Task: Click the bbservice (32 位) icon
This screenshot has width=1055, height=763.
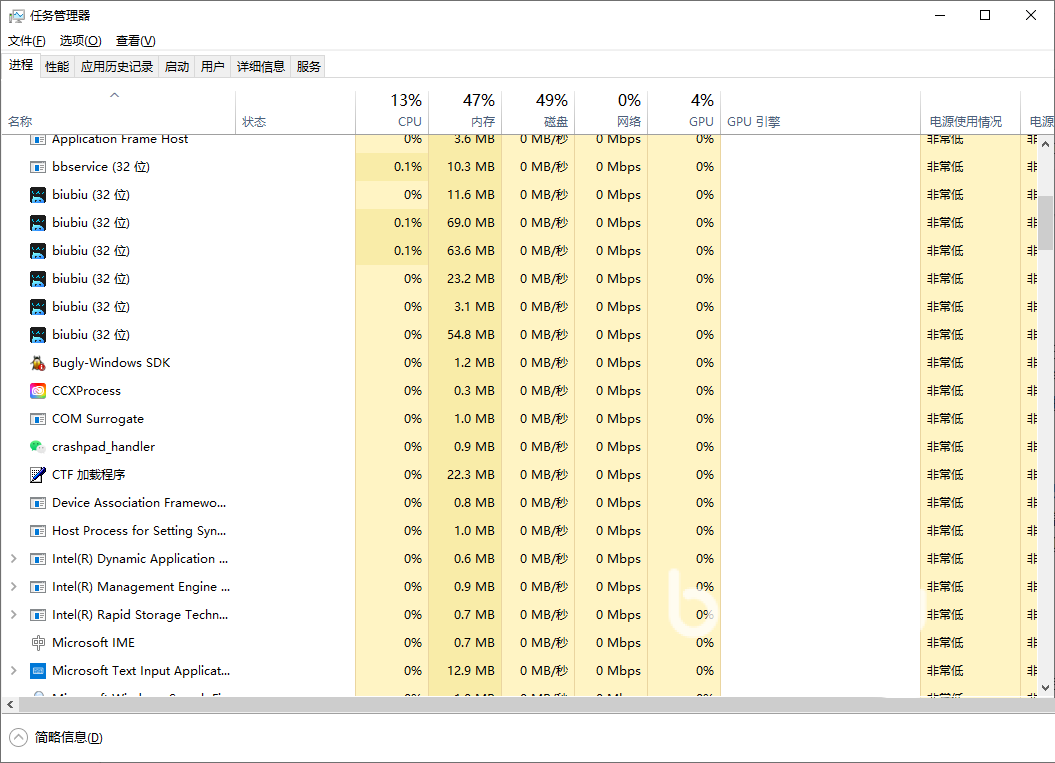Action: point(38,167)
